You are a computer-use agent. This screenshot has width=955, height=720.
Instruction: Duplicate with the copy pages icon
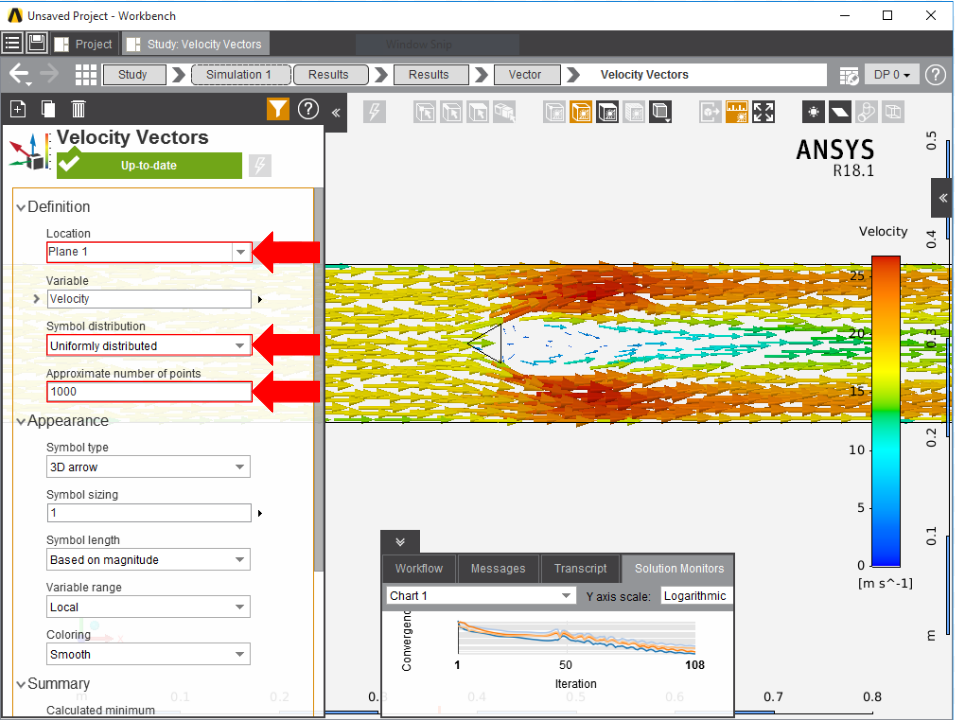pos(48,109)
